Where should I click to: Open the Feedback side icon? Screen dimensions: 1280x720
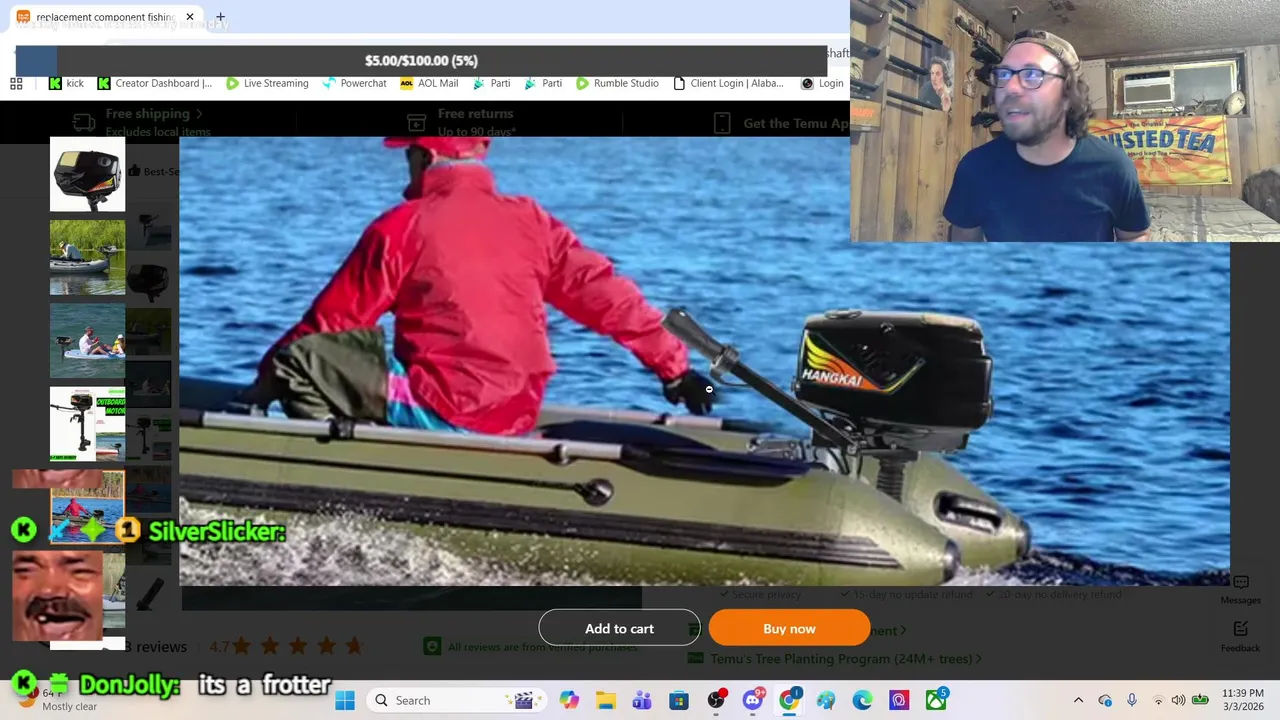1240,636
